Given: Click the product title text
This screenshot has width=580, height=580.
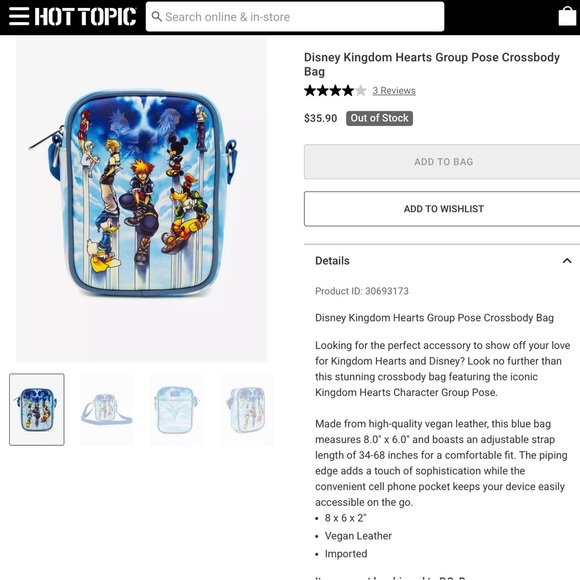Looking at the screenshot, I should pos(432,64).
